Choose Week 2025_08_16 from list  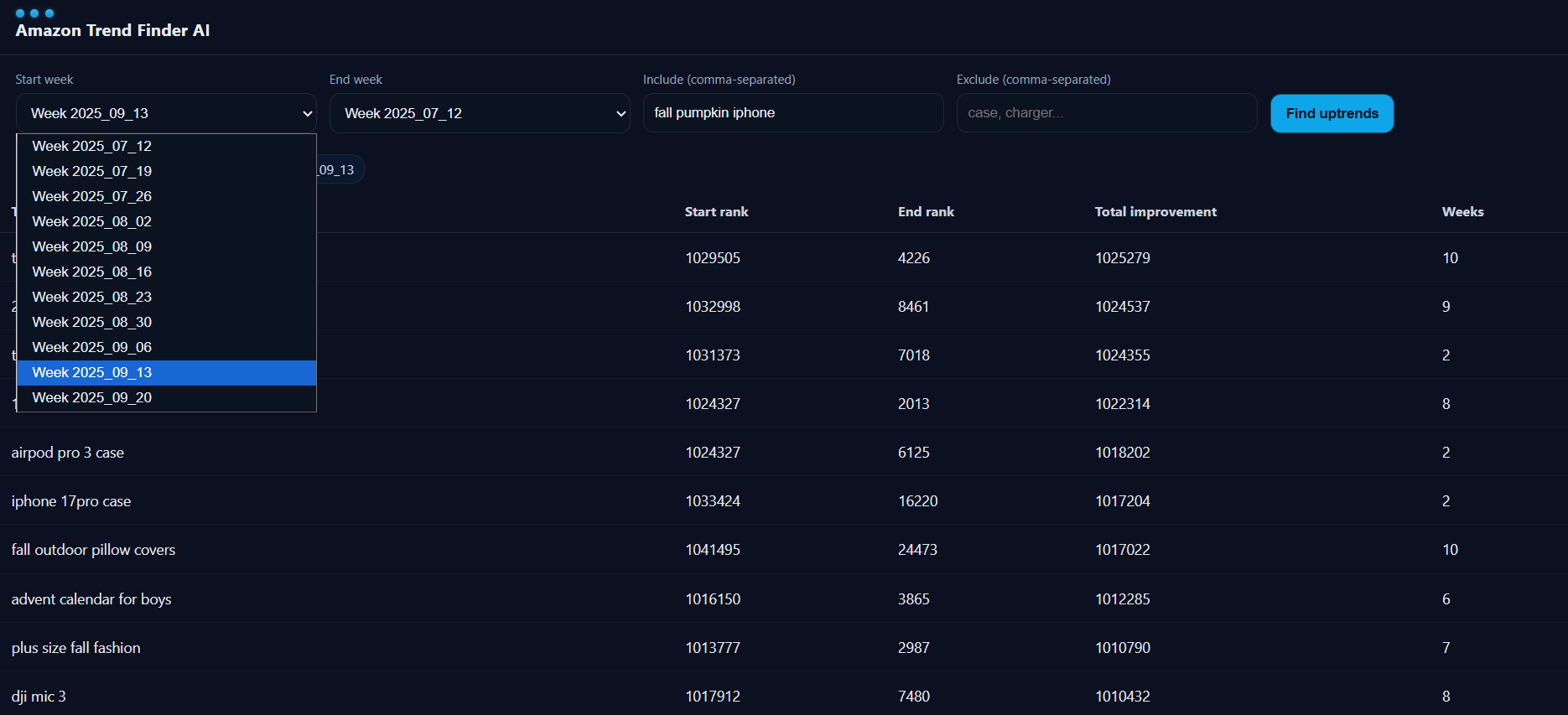[92, 272]
